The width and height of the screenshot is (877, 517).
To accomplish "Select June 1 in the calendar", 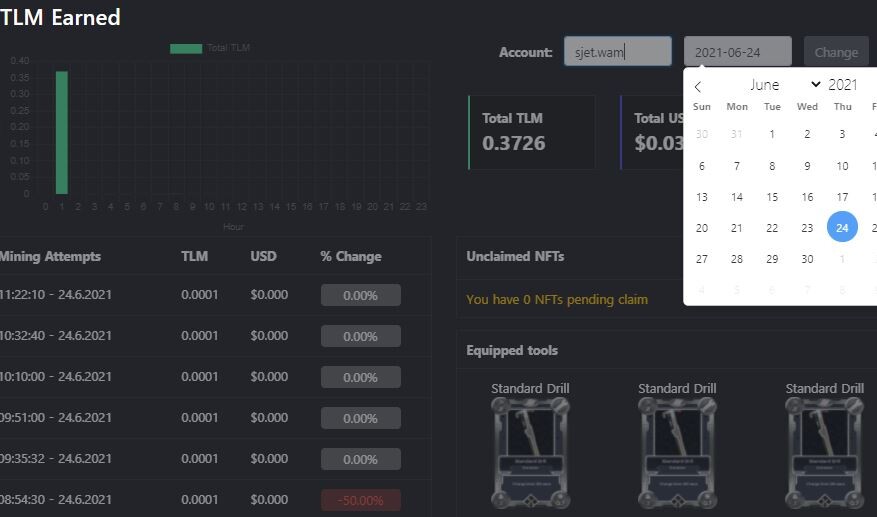I will 772,134.
